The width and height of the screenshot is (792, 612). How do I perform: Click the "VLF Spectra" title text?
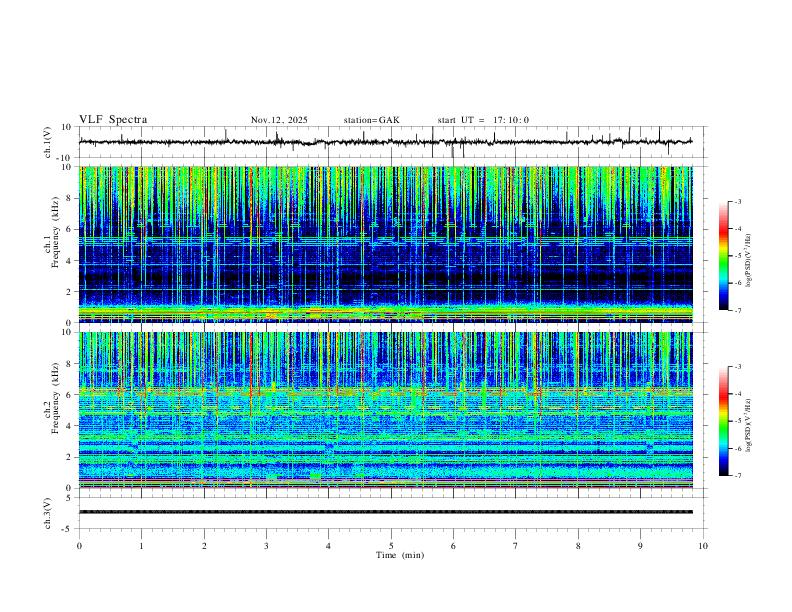[113, 120]
